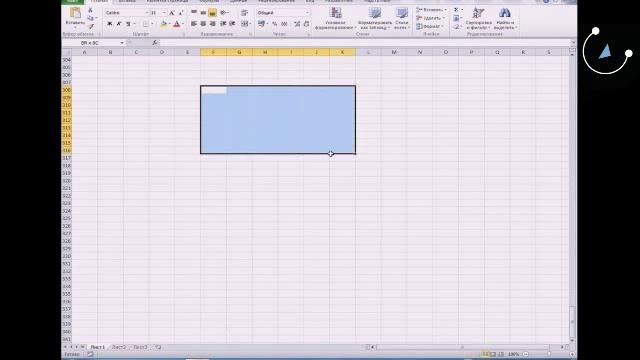Select the Лист2 sheet tab
The image size is (640, 360).
tap(119, 347)
